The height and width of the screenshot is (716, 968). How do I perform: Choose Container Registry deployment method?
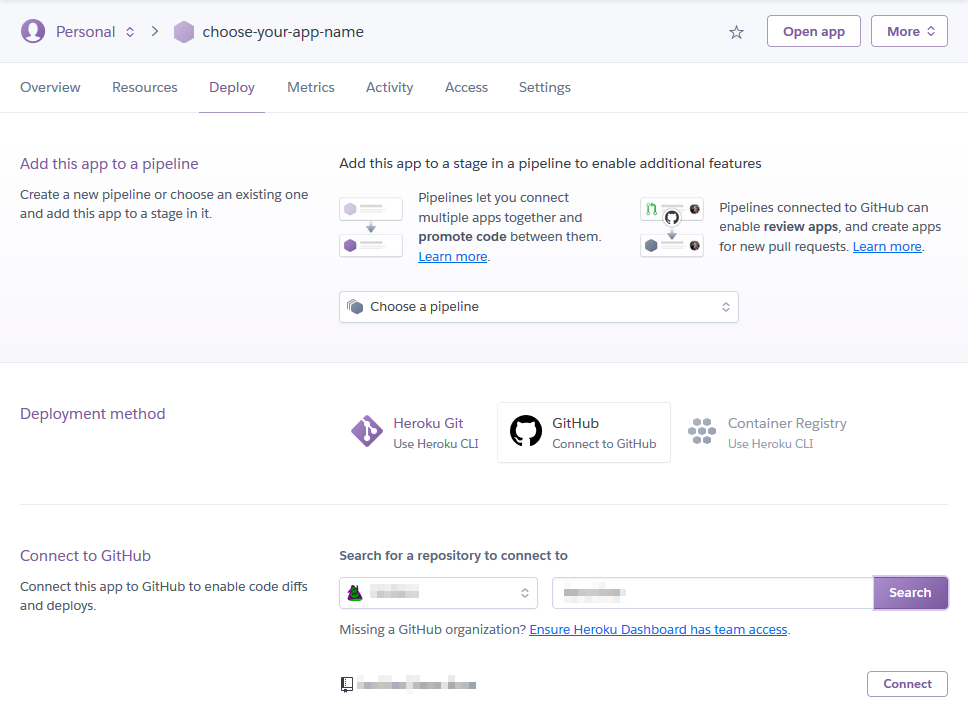767,432
